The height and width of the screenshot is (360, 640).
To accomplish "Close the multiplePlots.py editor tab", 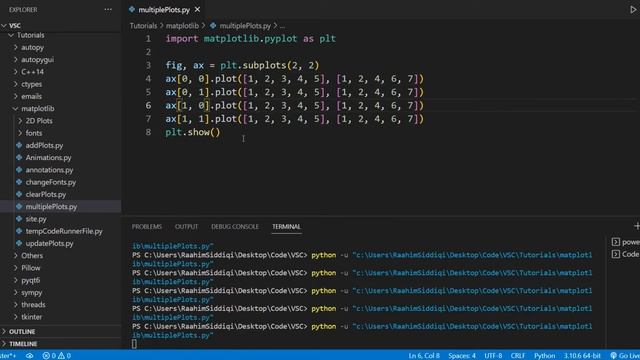I will tap(198, 9).
